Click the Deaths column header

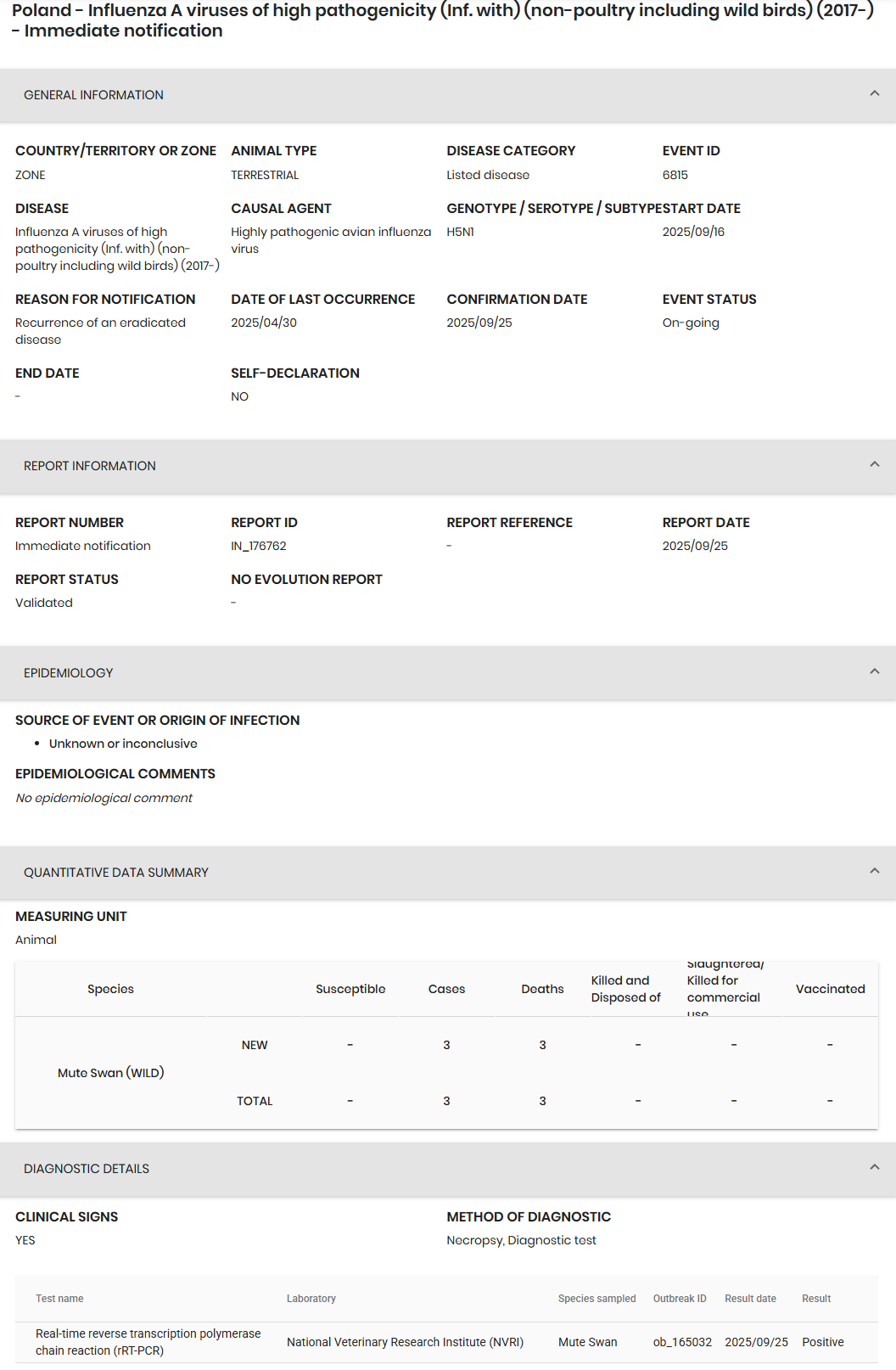(542, 989)
